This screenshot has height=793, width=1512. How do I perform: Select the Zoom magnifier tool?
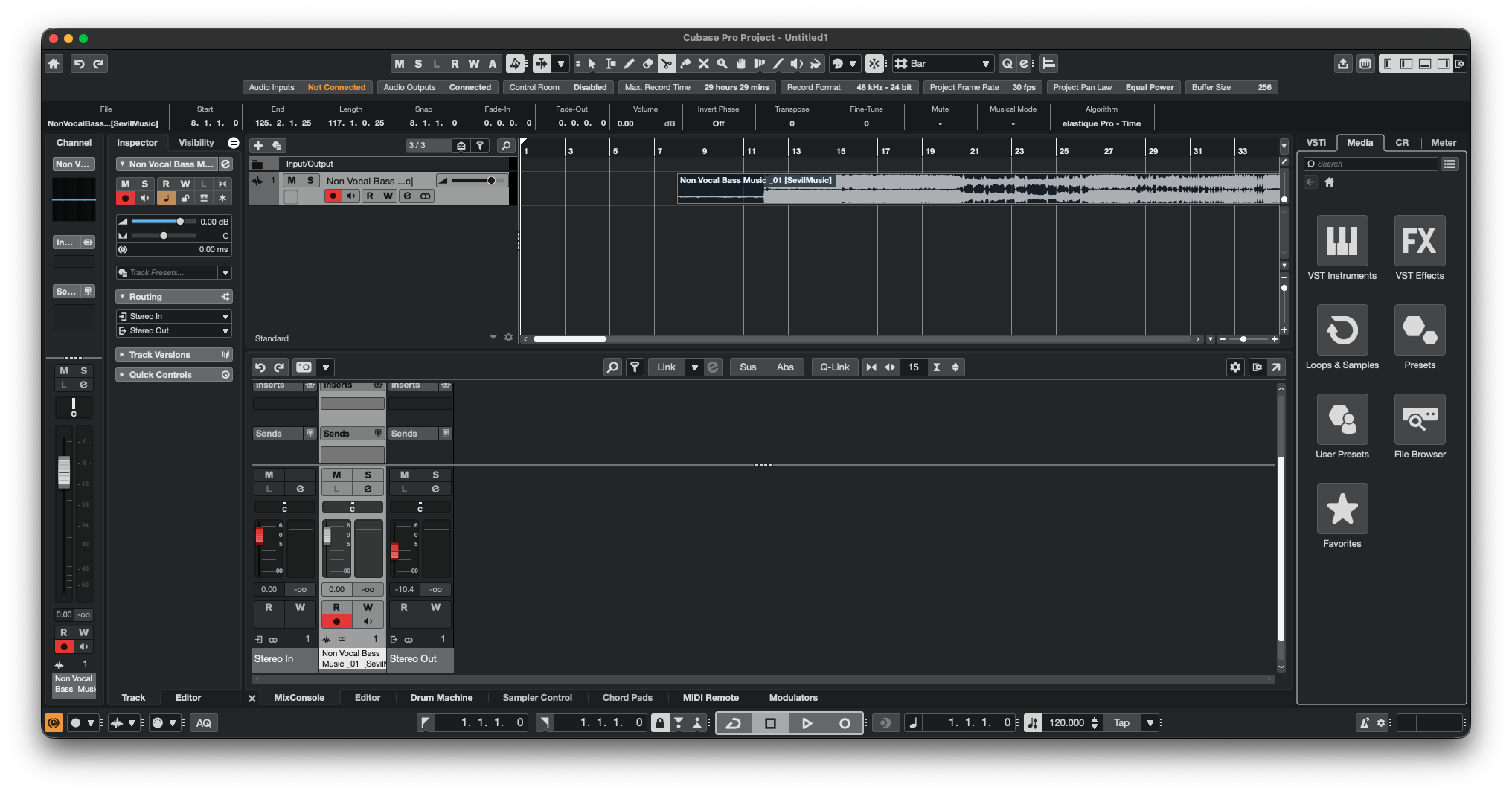tap(722, 64)
